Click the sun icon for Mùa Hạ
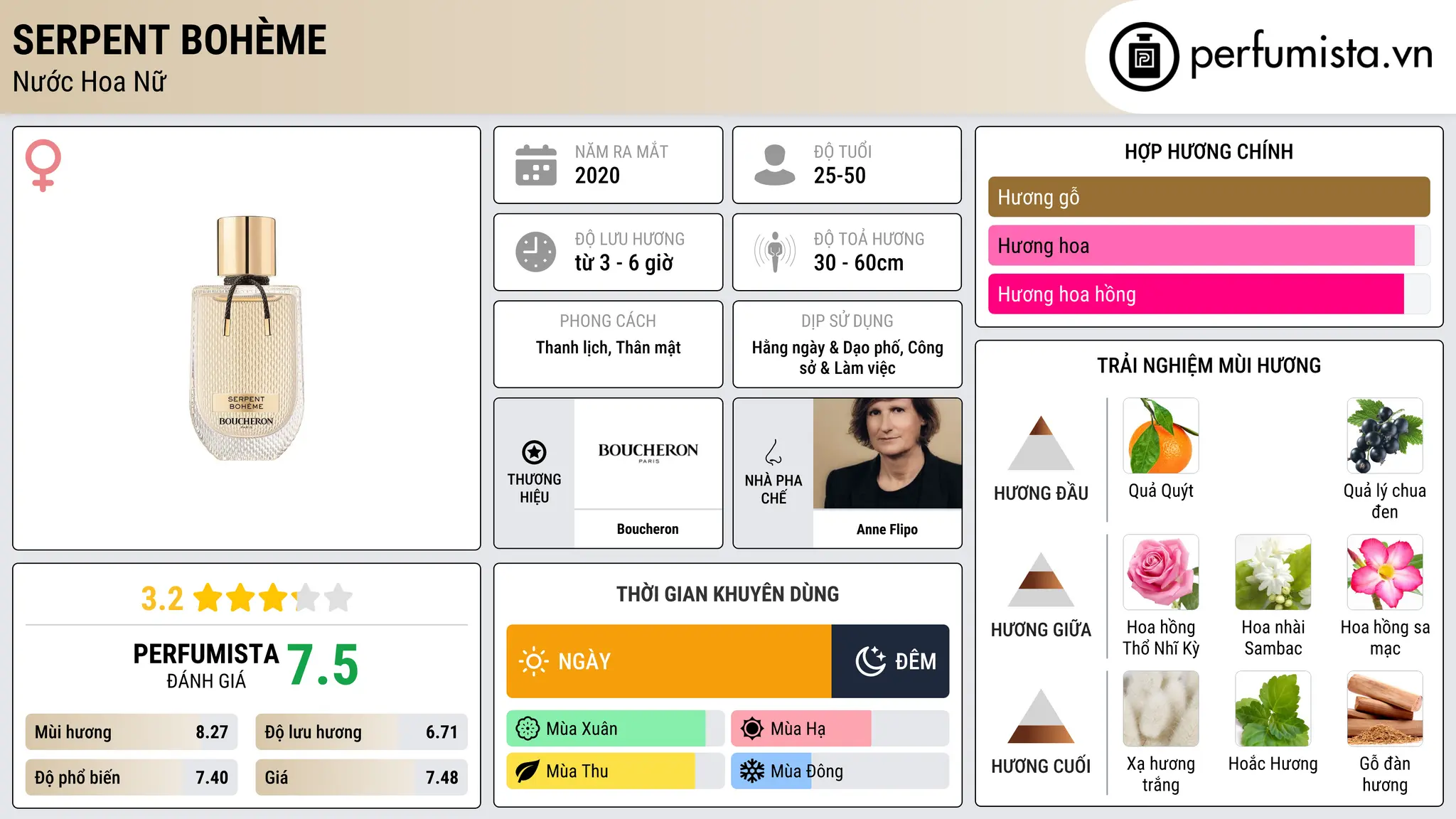1456x819 pixels. [752, 729]
